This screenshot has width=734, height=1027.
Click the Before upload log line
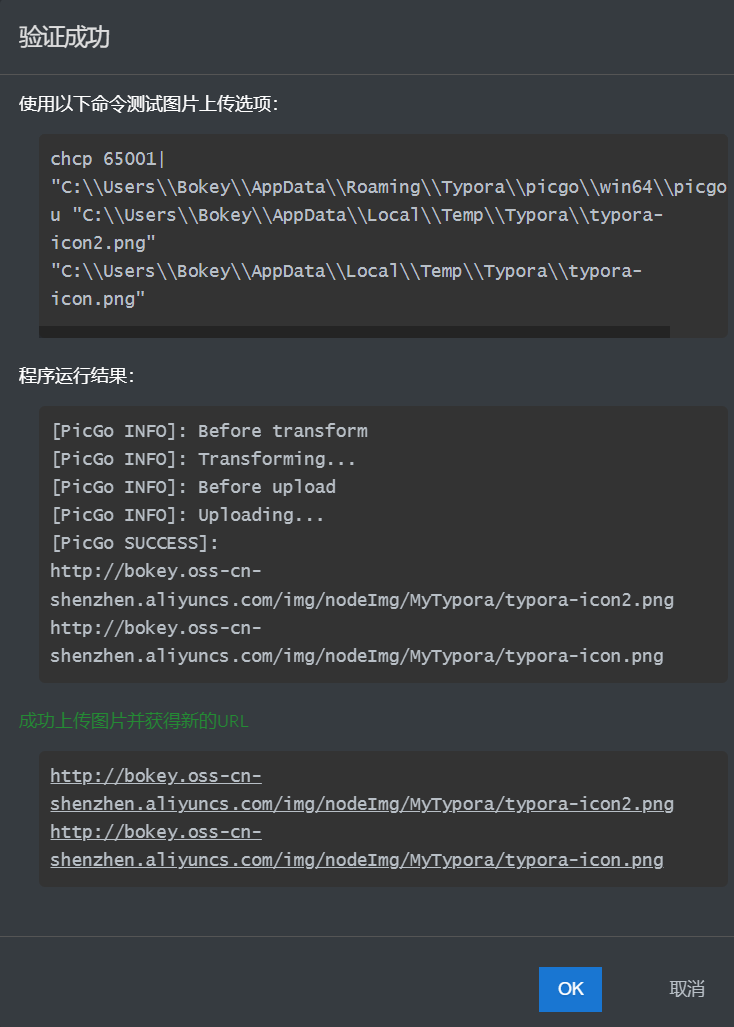pyautogui.click(x=193, y=487)
